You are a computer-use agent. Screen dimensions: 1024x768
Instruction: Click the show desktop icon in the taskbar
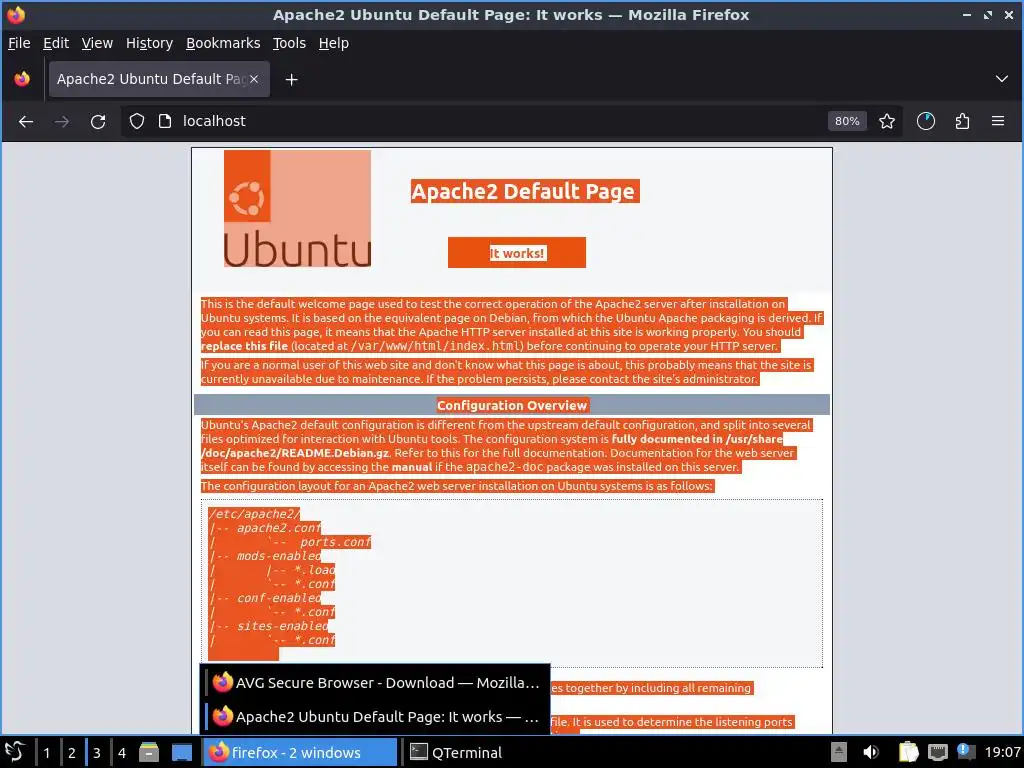182,752
